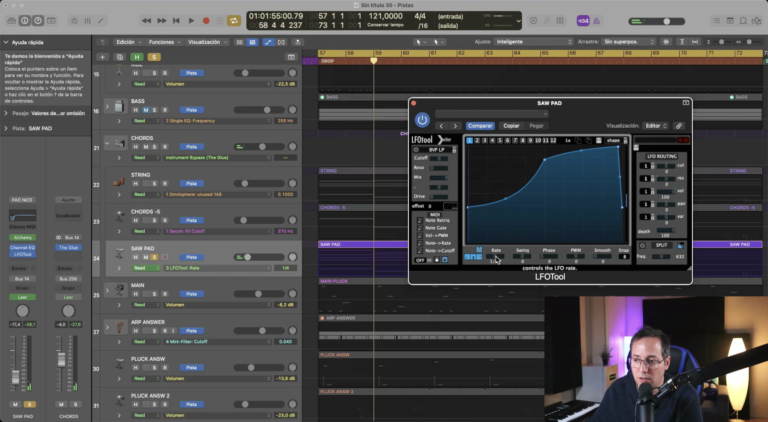
Task: Enable the Note Gate checkbox
Action: pyautogui.click(x=420, y=228)
